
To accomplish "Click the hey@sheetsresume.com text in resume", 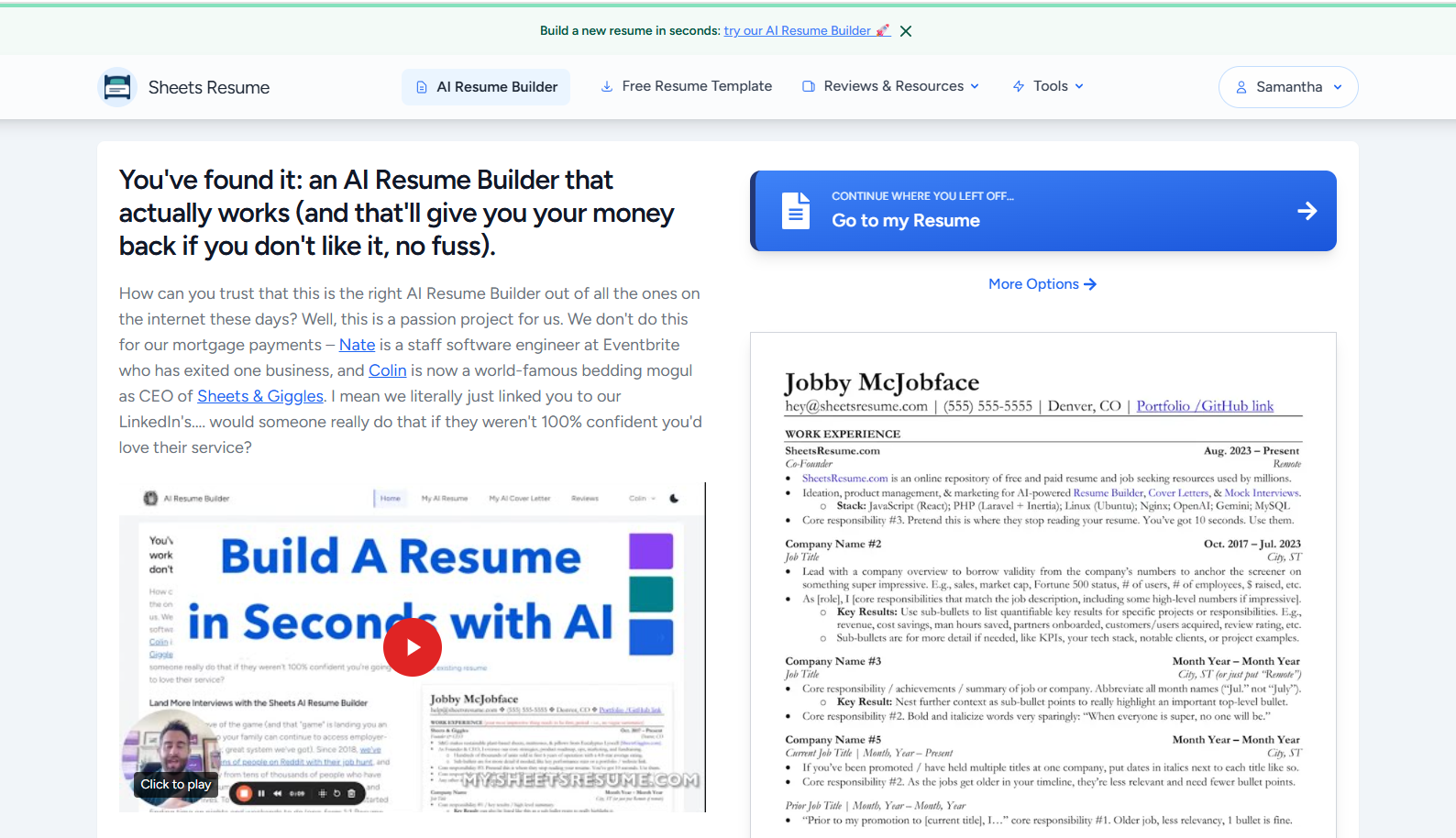I will point(856,406).
